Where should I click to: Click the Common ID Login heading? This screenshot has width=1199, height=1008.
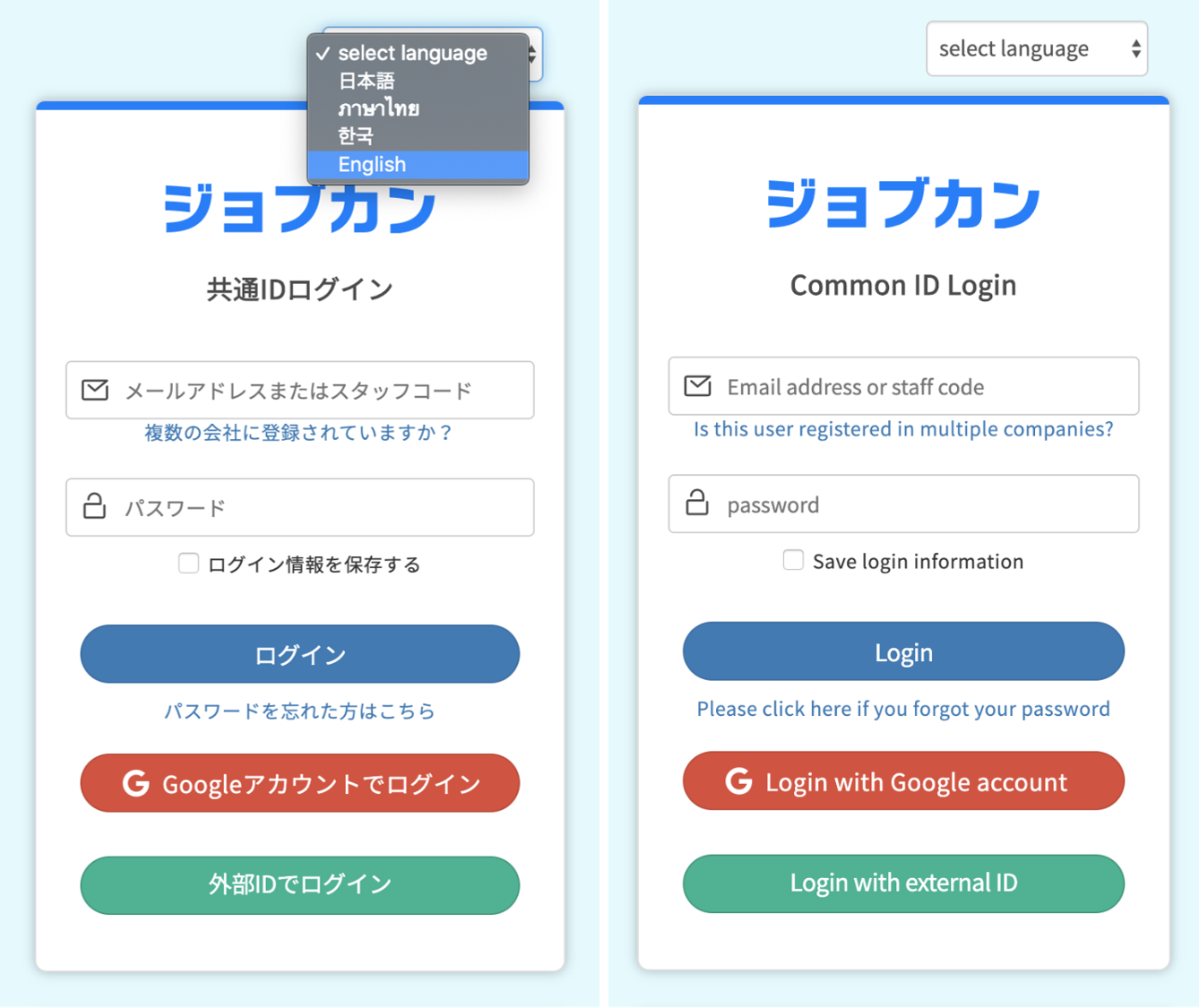903,286
